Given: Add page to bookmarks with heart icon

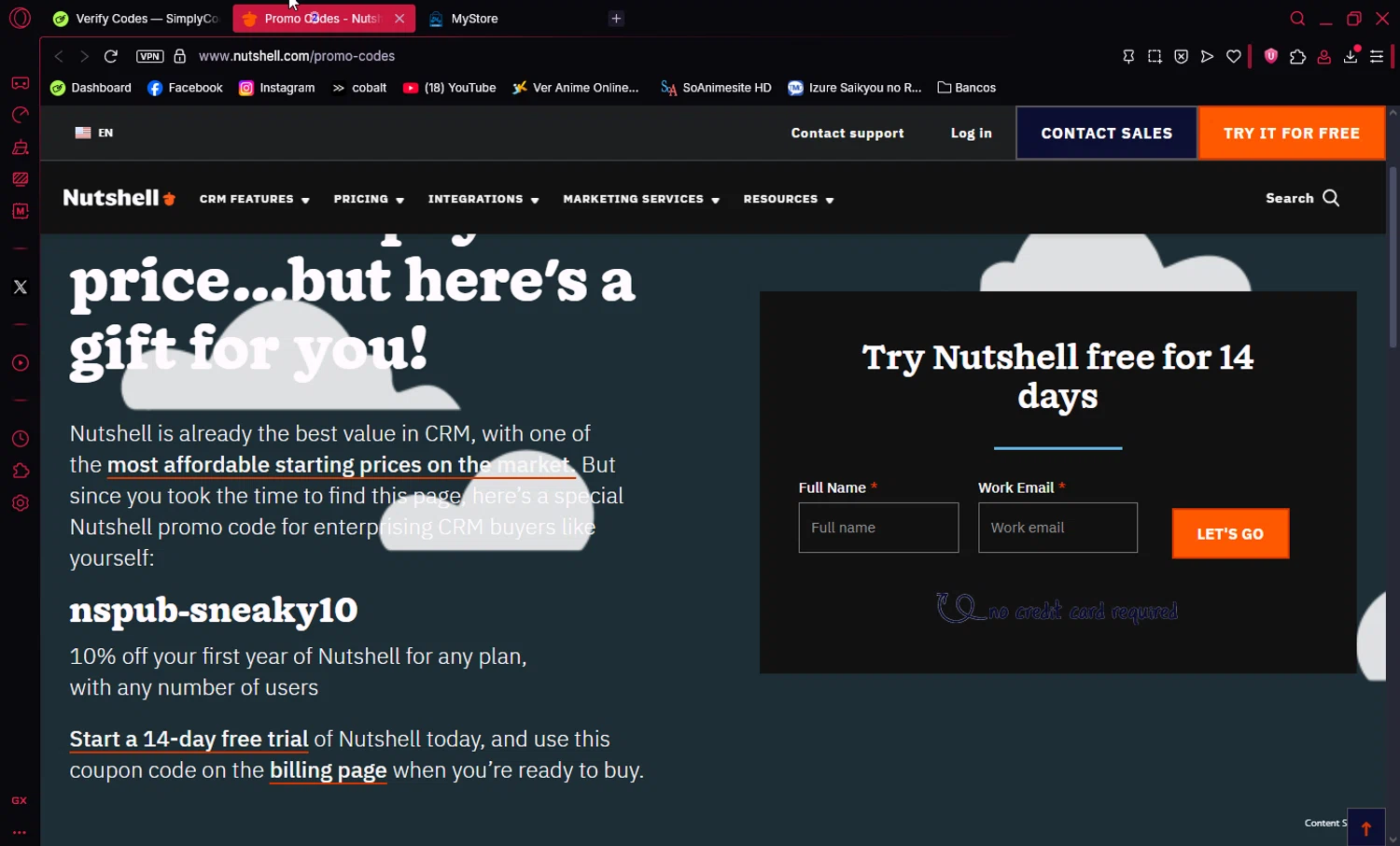Looking at the screenshot, I should click(1233, 56).
